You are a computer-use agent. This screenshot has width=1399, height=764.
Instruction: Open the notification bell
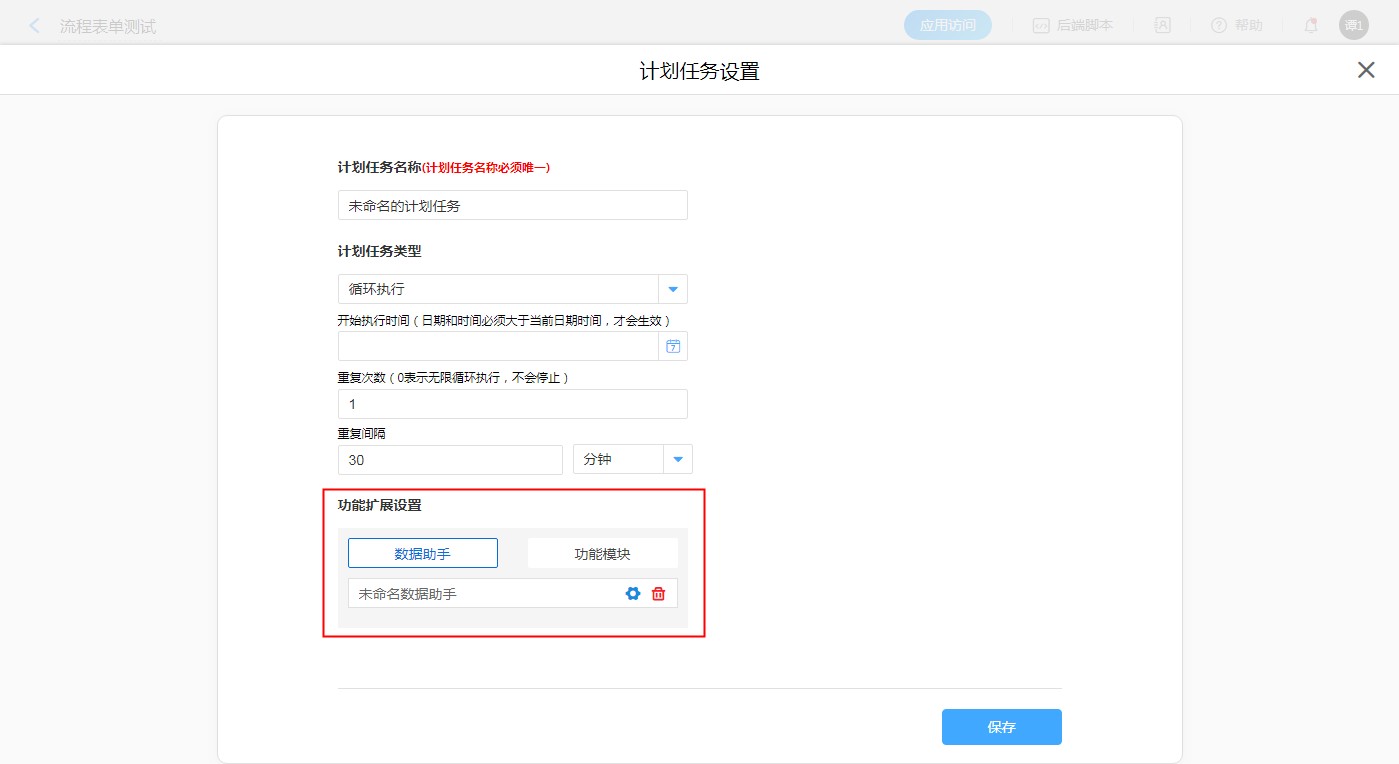(x=1311, y=26)
